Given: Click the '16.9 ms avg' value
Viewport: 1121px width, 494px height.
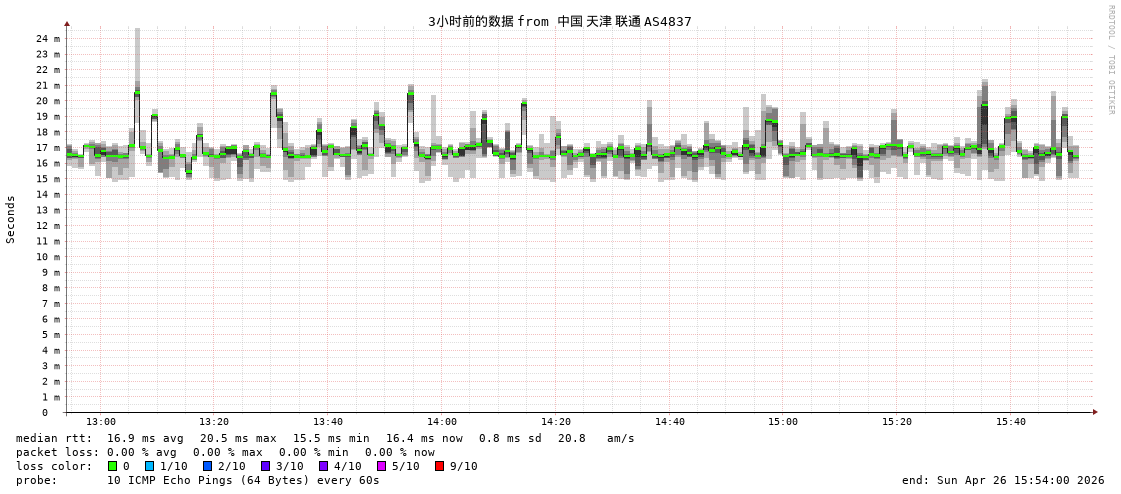Looking at the screenshot, I should pyautogui.click(x=145, y=438).
